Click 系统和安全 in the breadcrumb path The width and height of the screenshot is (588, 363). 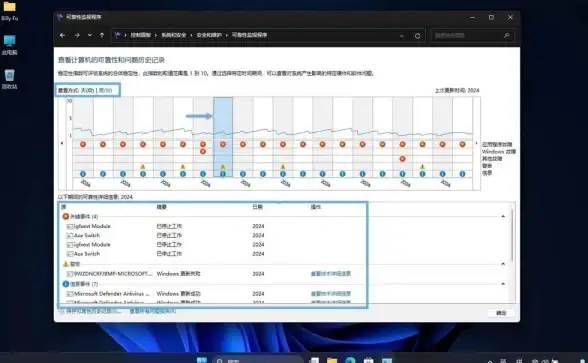coord(174,35)
